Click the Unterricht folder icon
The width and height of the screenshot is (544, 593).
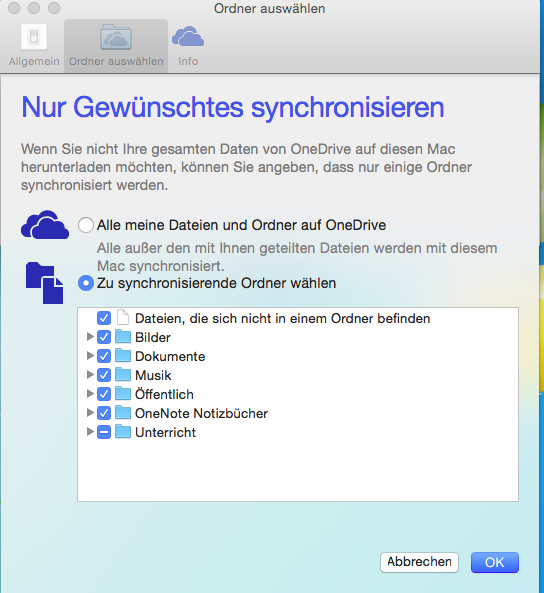(123, 431)
